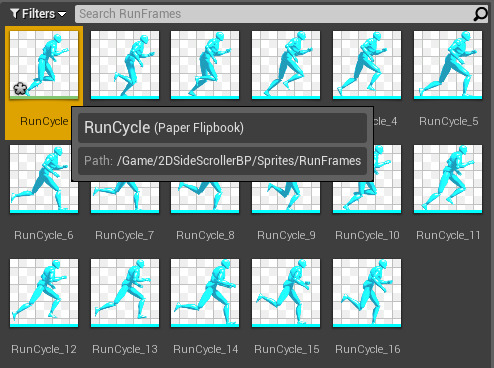Click the RunCycle_9 asset label
Viewport: 494px width, 368px height.
286,235
